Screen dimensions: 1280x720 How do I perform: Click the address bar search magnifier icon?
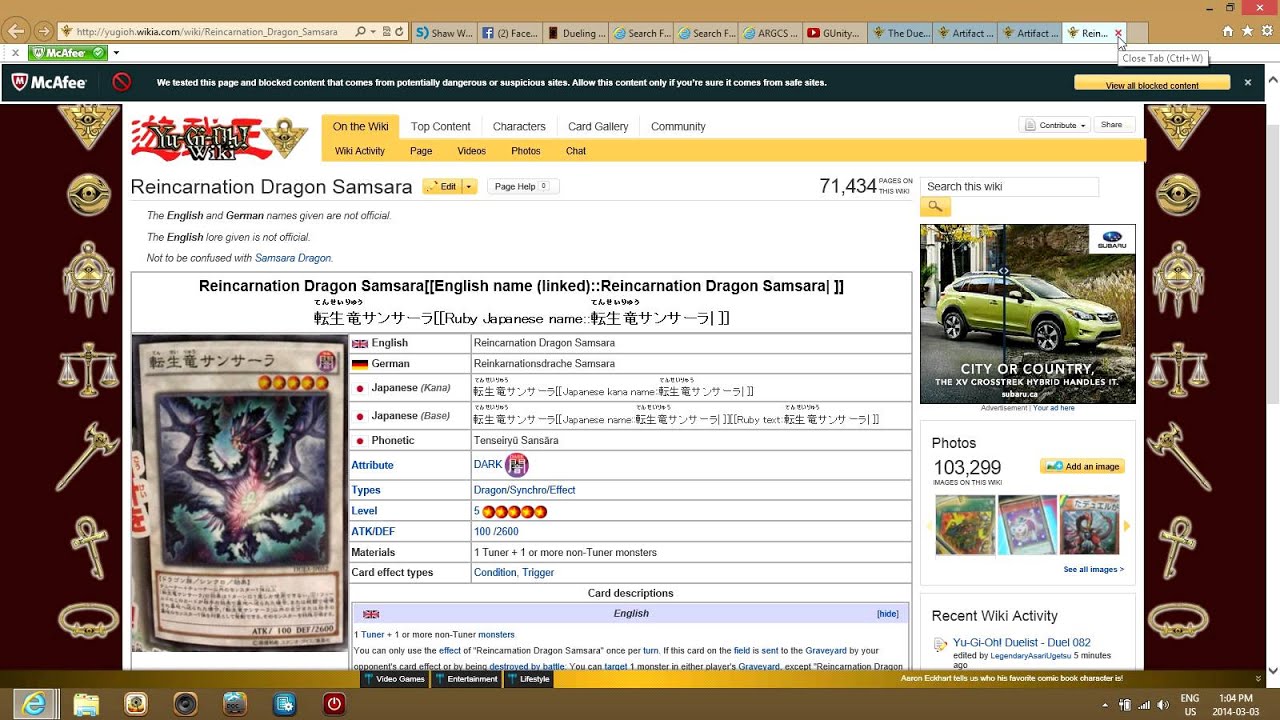click(x=361, y=32)
